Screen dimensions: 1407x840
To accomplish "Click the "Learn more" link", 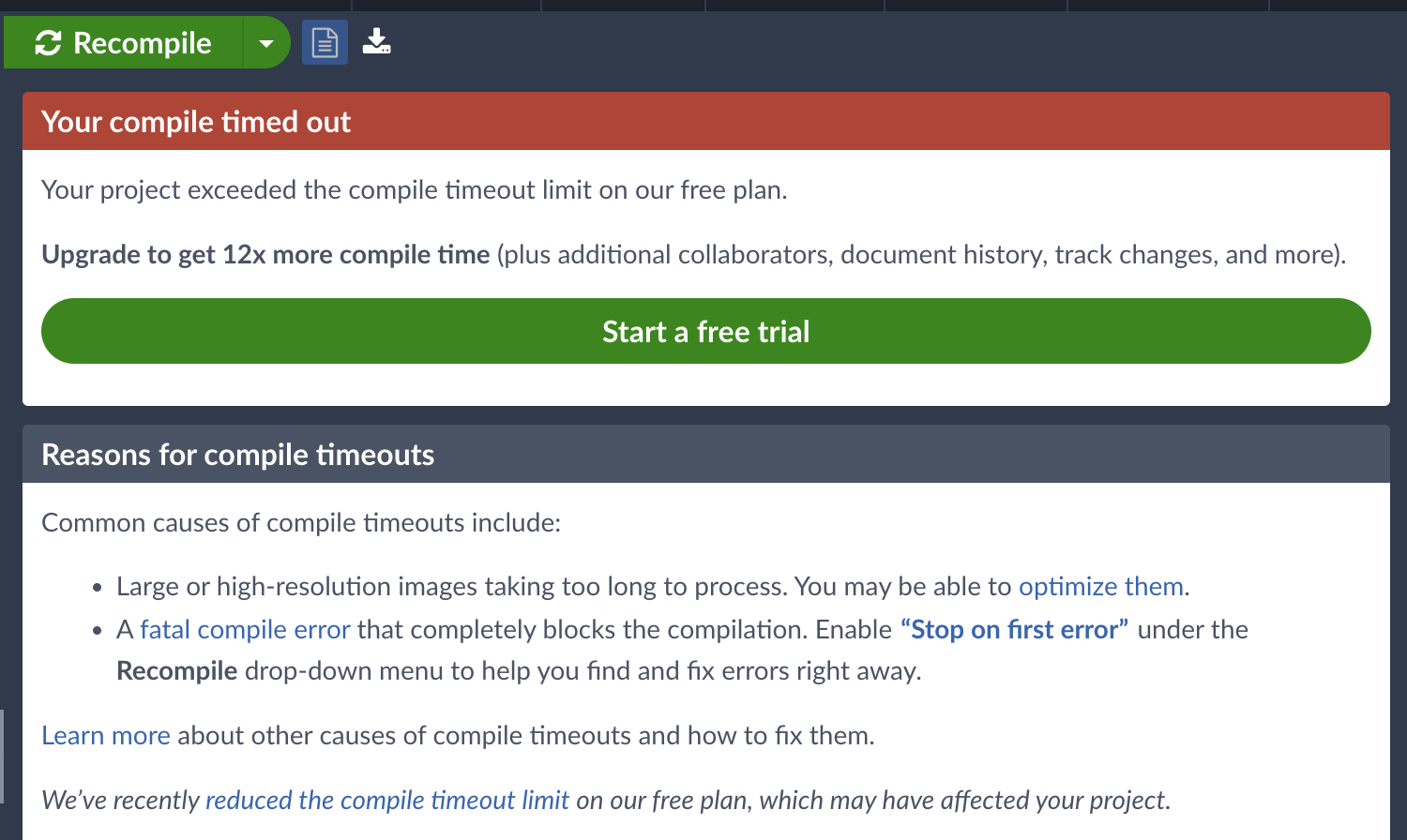I will (x=106, y=736).
